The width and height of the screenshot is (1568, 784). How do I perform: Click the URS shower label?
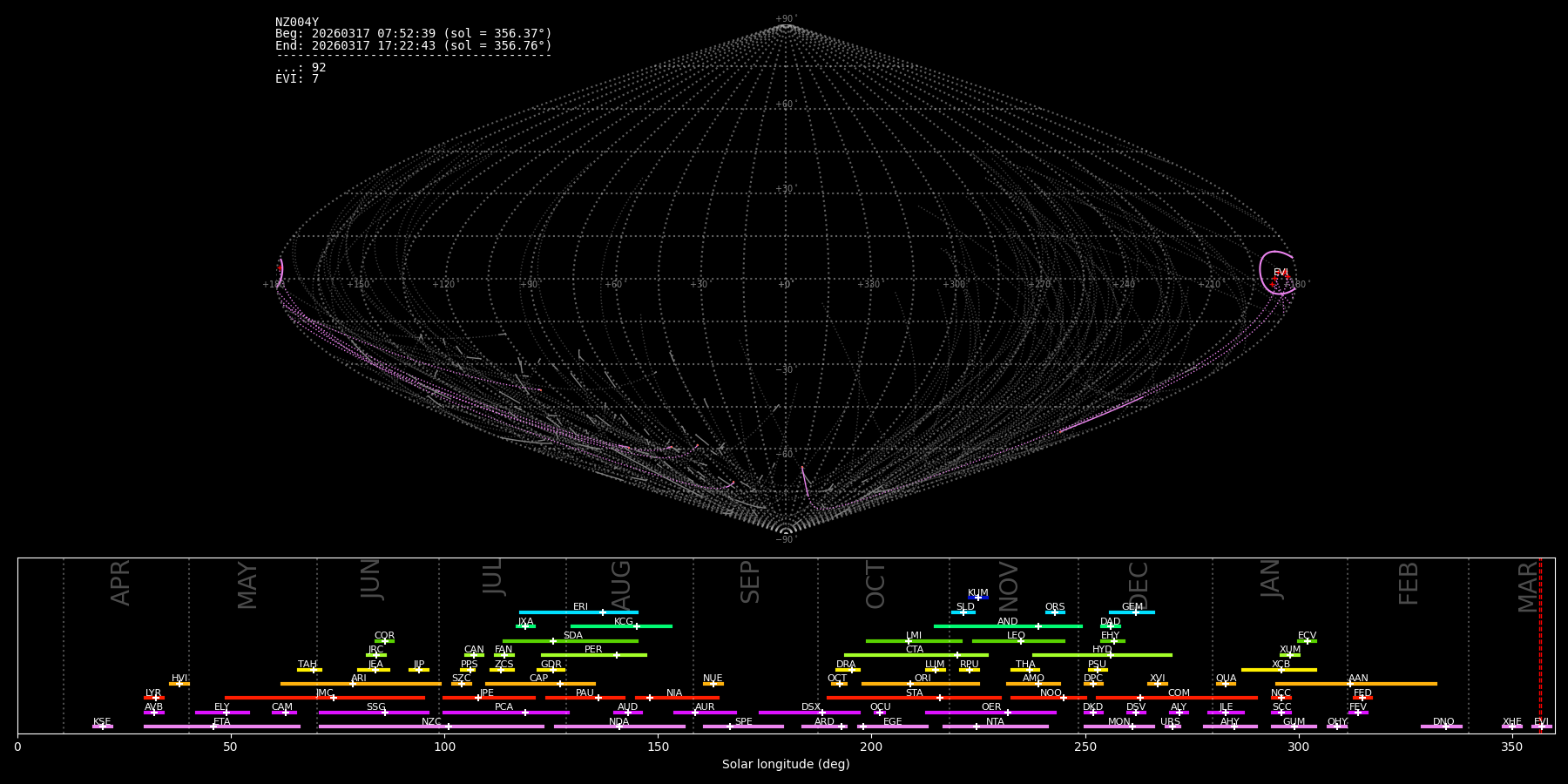1170,722
